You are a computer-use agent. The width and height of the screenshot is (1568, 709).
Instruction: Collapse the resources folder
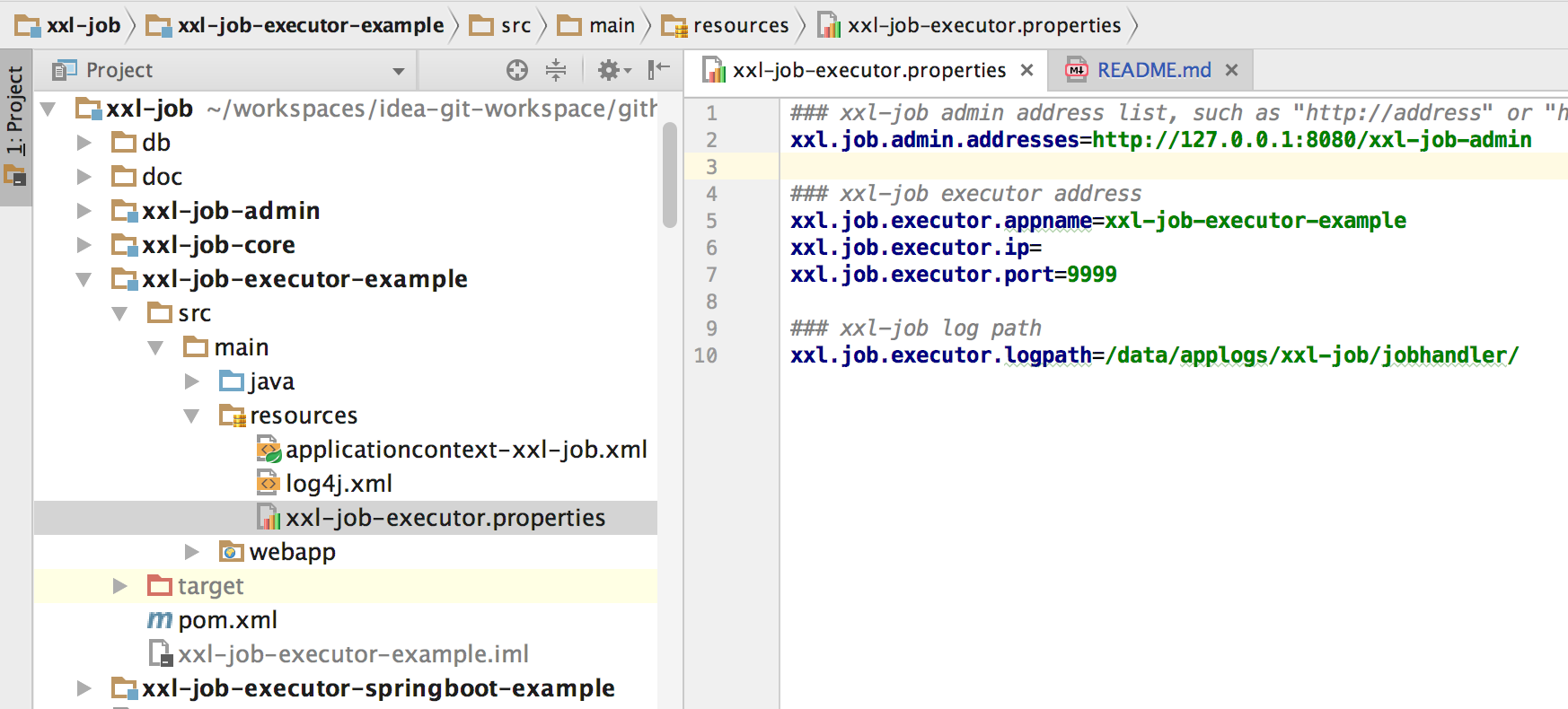pyautogui.click(x=191, y=416)
